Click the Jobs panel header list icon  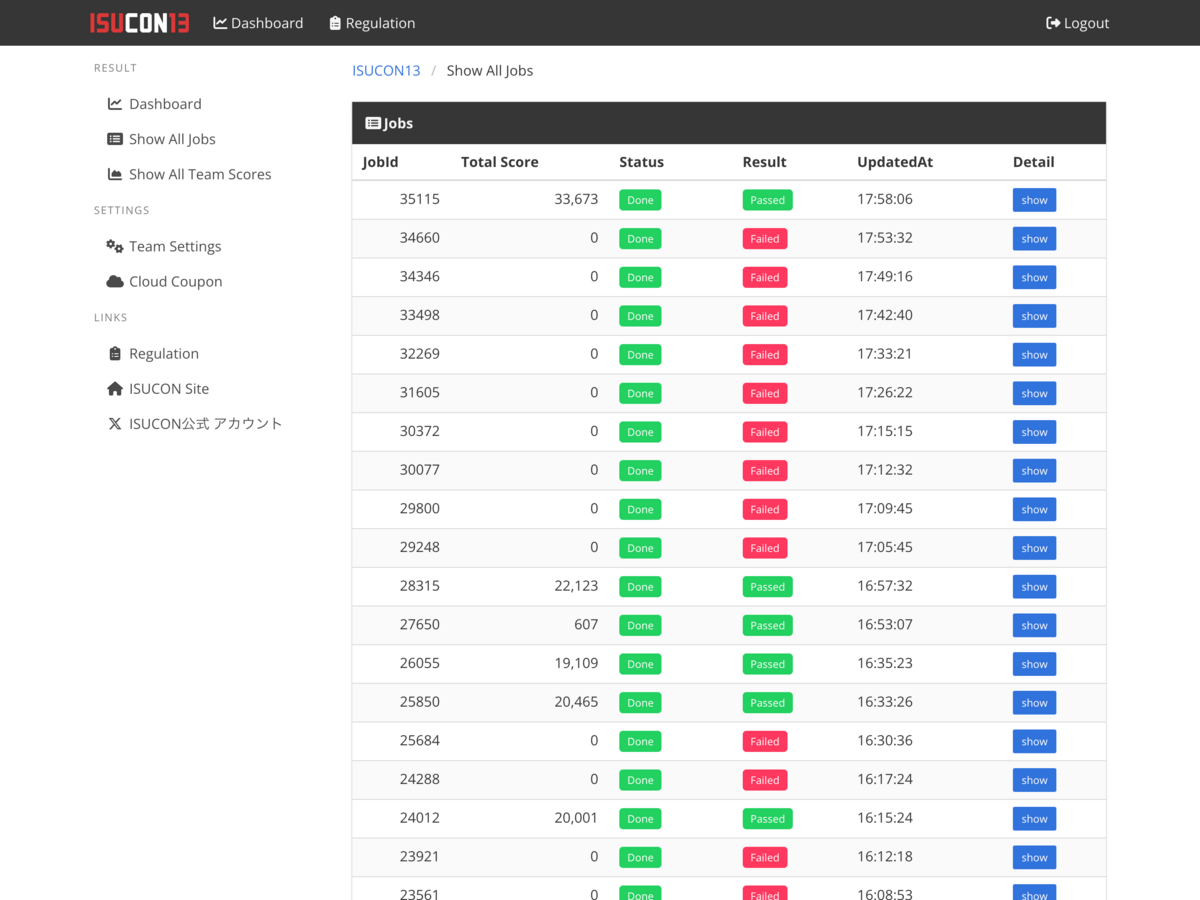point(373,123)
